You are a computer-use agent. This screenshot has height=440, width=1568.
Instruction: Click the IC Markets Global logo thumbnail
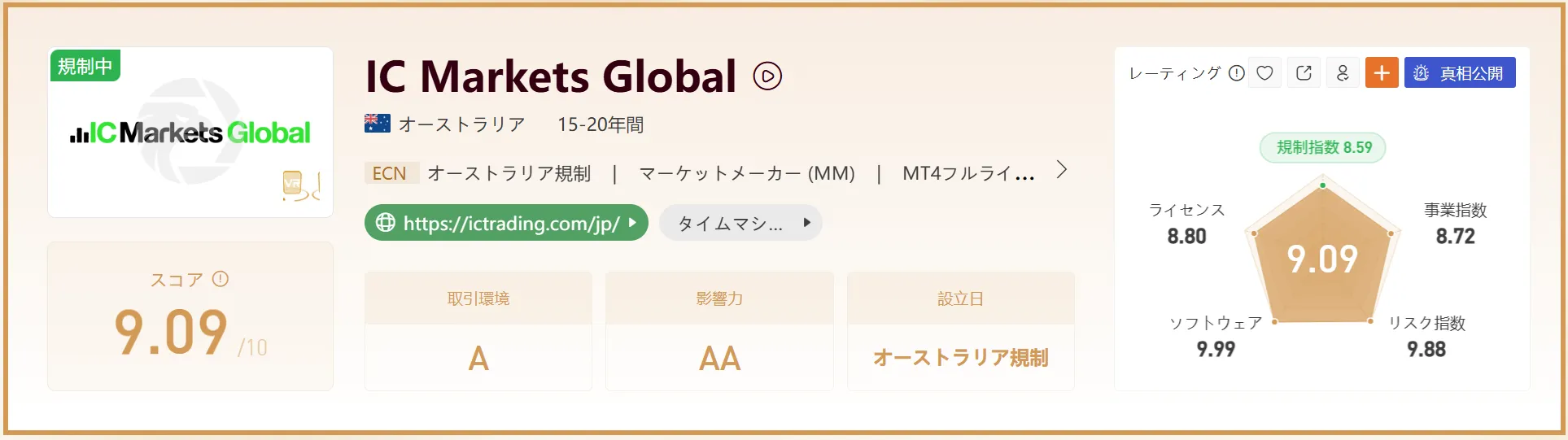(x=190, y=133)
